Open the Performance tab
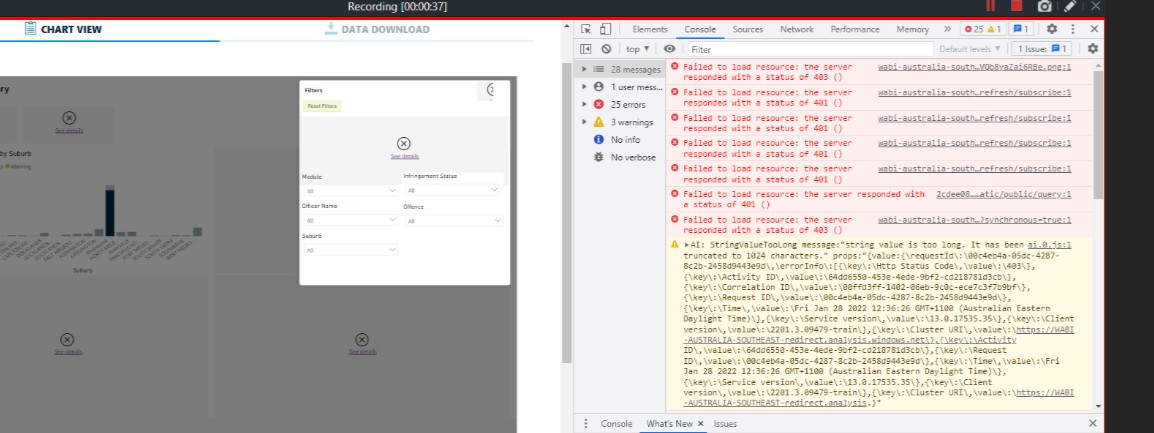1154x433 pixels. [855, 29]
